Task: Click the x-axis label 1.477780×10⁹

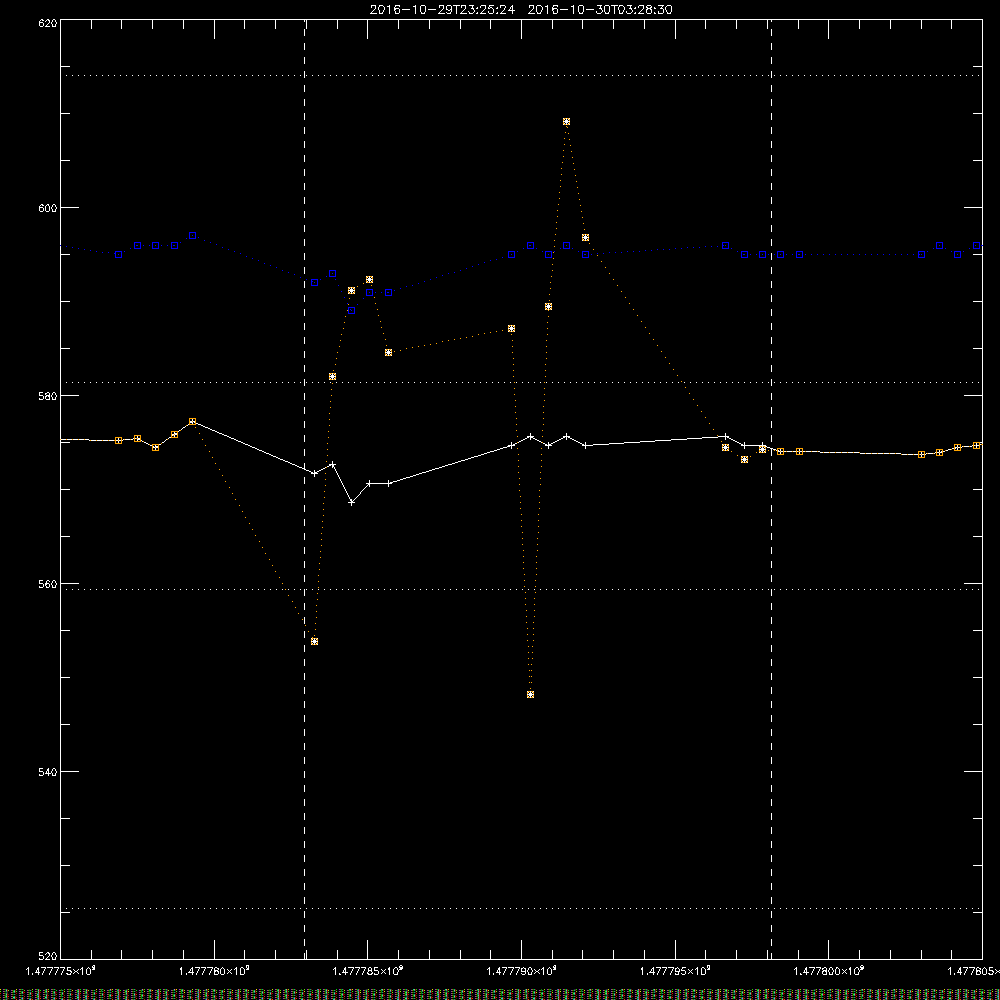Action: [214, 971]
